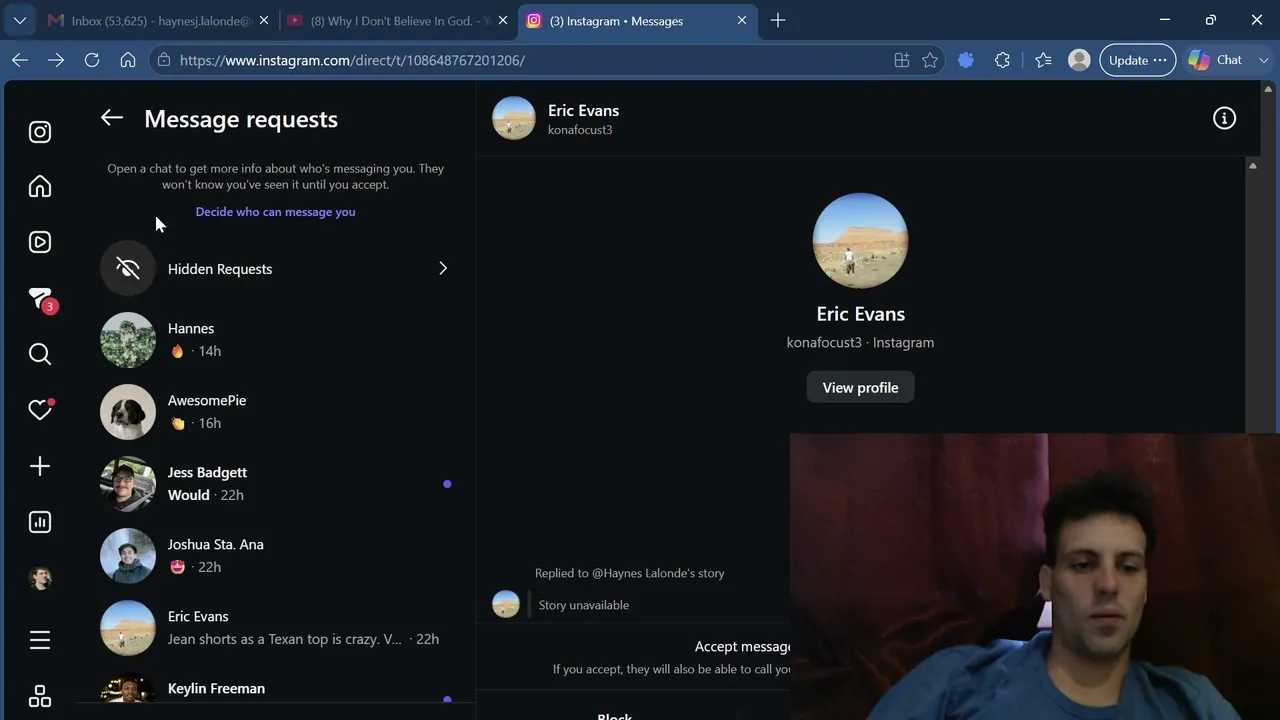This screenshot has width=1280, height=720.
Task: Open the conversation info icon
Action: point(1224,118)
